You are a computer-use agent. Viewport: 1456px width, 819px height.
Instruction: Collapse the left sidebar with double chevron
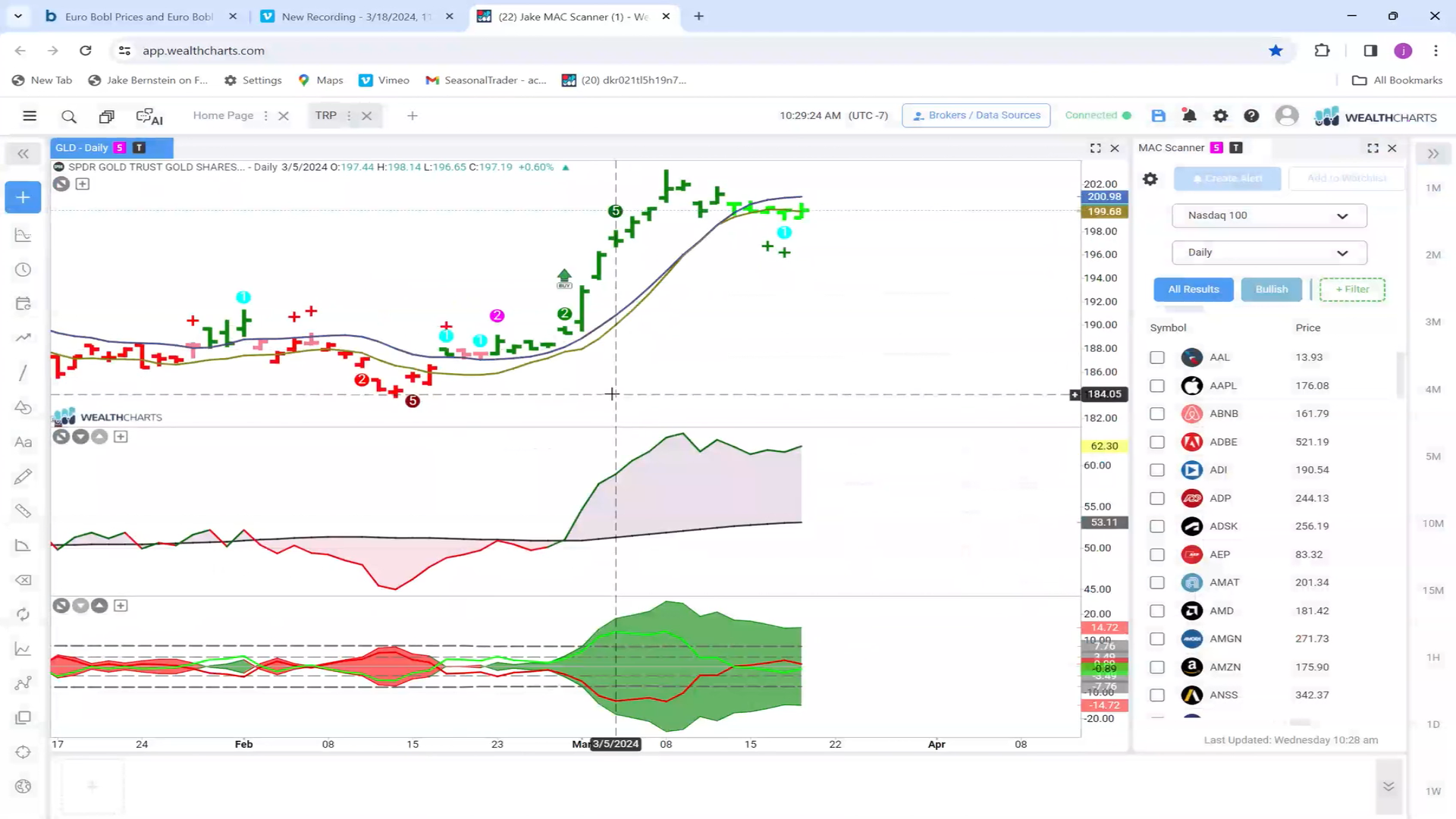coord(23,154)
